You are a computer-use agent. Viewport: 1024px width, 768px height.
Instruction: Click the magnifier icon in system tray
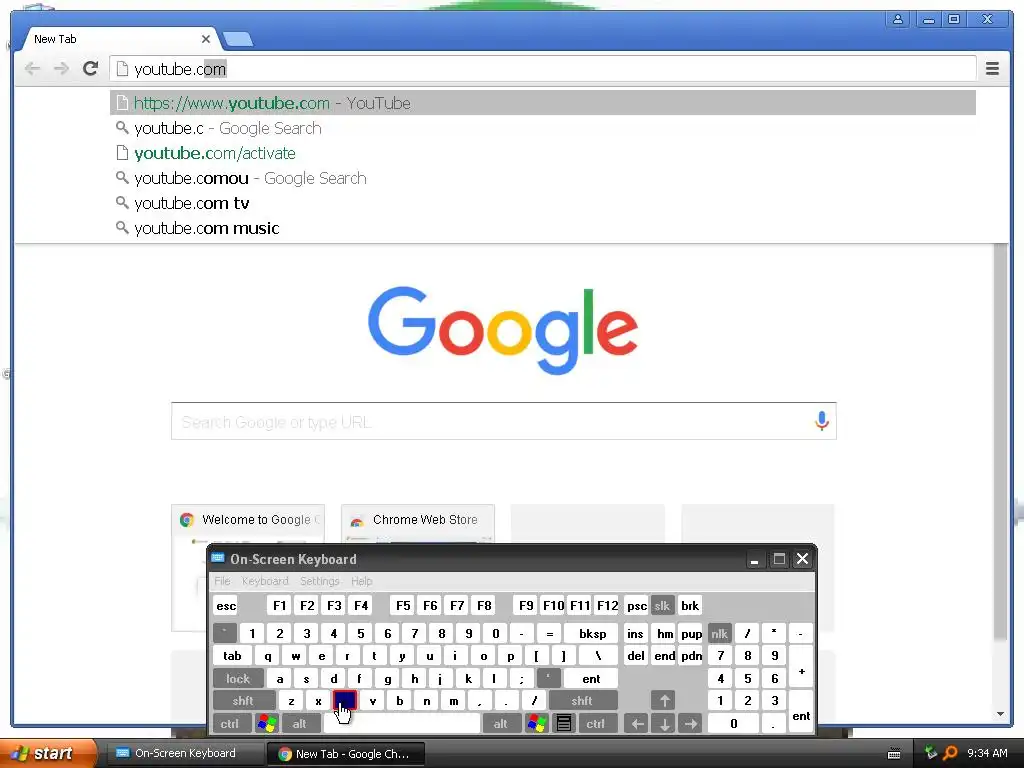[x=950, y=754]
